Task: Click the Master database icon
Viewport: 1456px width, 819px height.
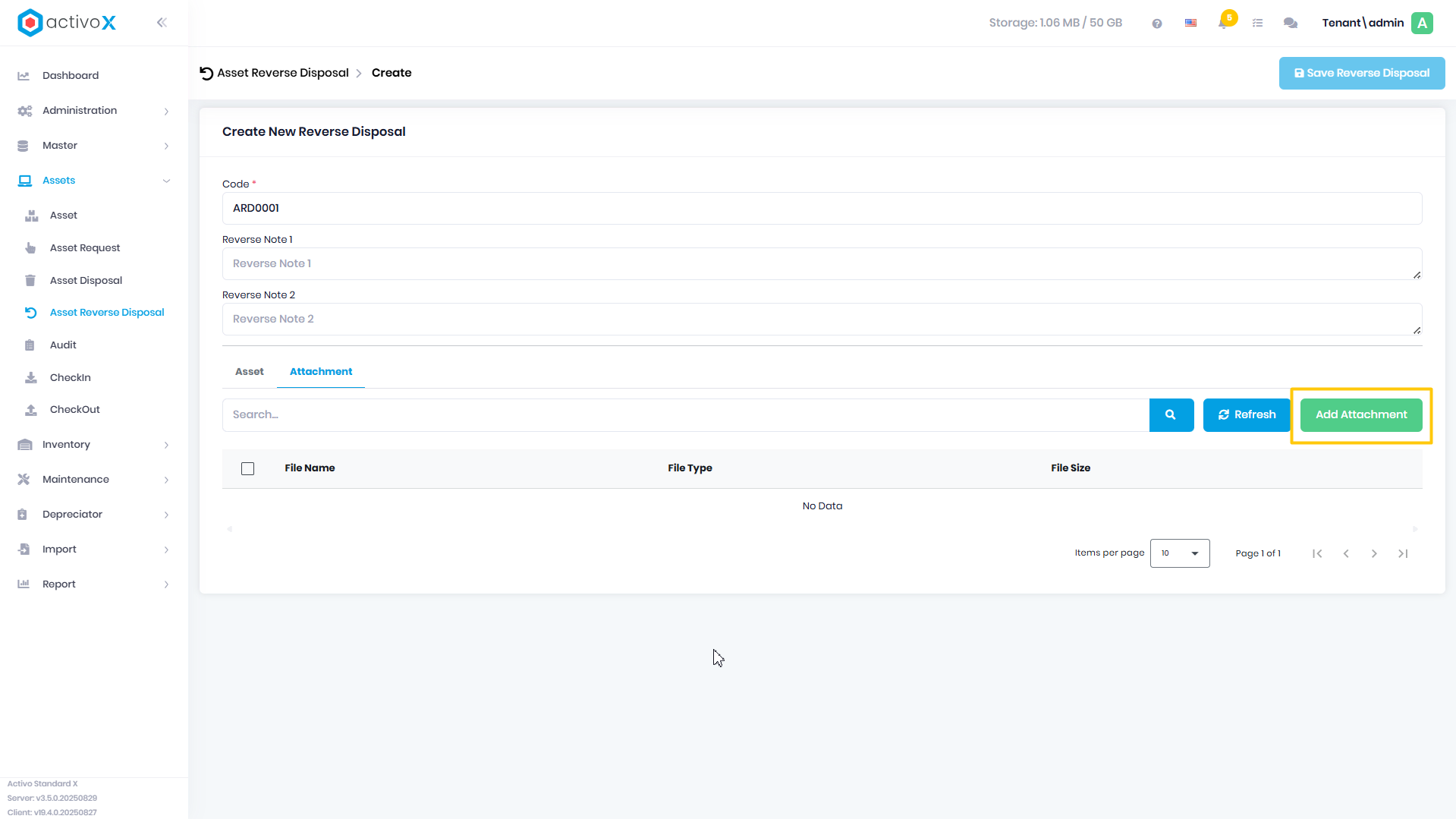Action: tap(23, 146)
